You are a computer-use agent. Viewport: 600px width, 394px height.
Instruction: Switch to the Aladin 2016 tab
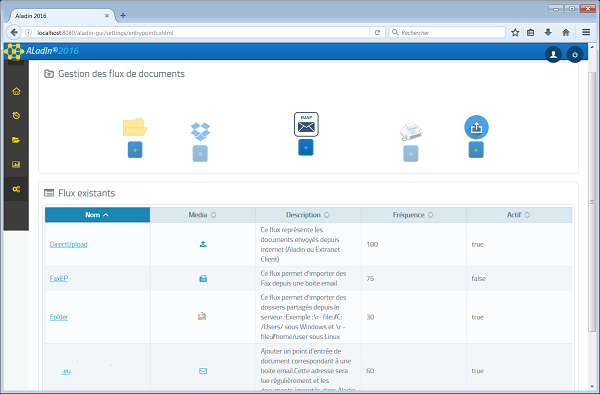coord(60,16)
